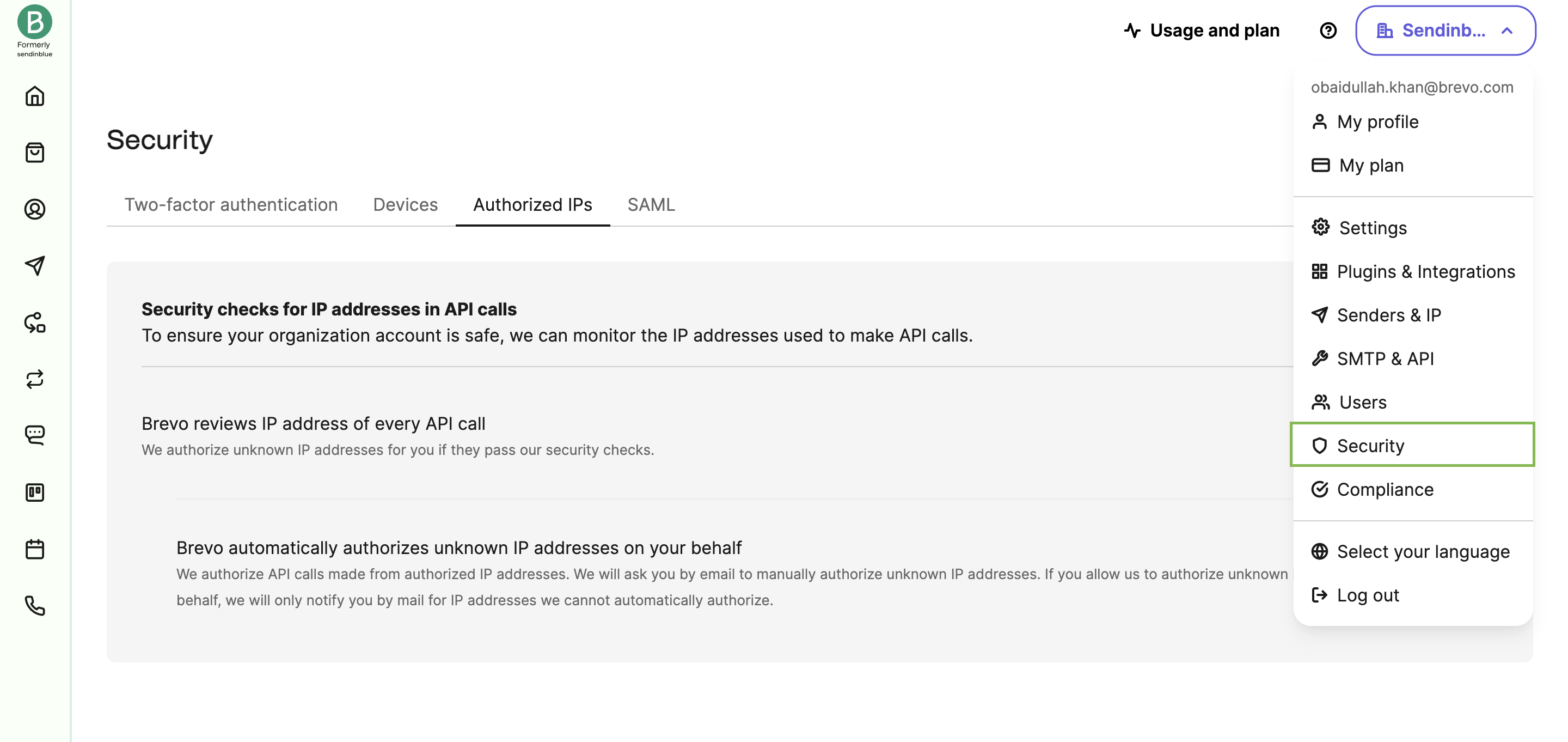
Task: Open the Automations flow icon in sidebar
Action: (35, 323)
